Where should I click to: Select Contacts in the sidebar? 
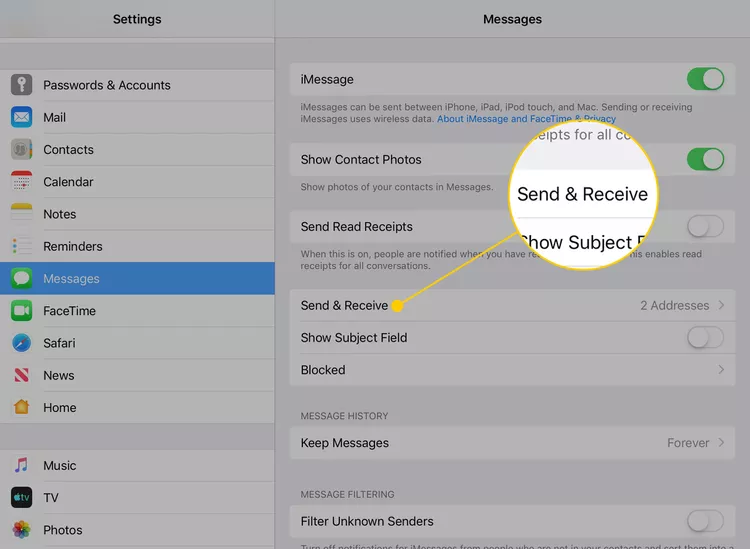[x=137, y=150]
